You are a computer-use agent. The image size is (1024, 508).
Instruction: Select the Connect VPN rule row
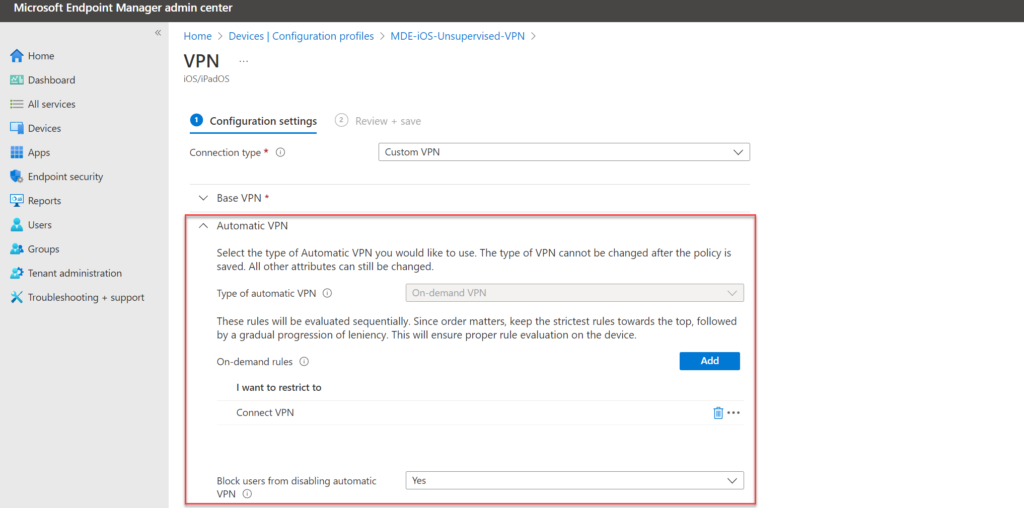pyautogui.click(x=480, y=413)
